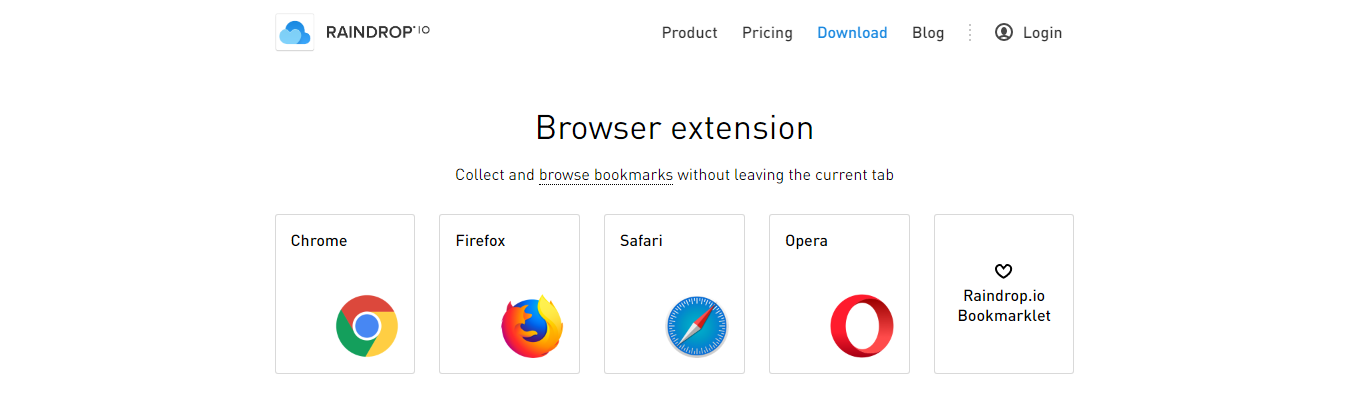Select the Download nav item
1349x409 pixels.
[x=852, y=33]
